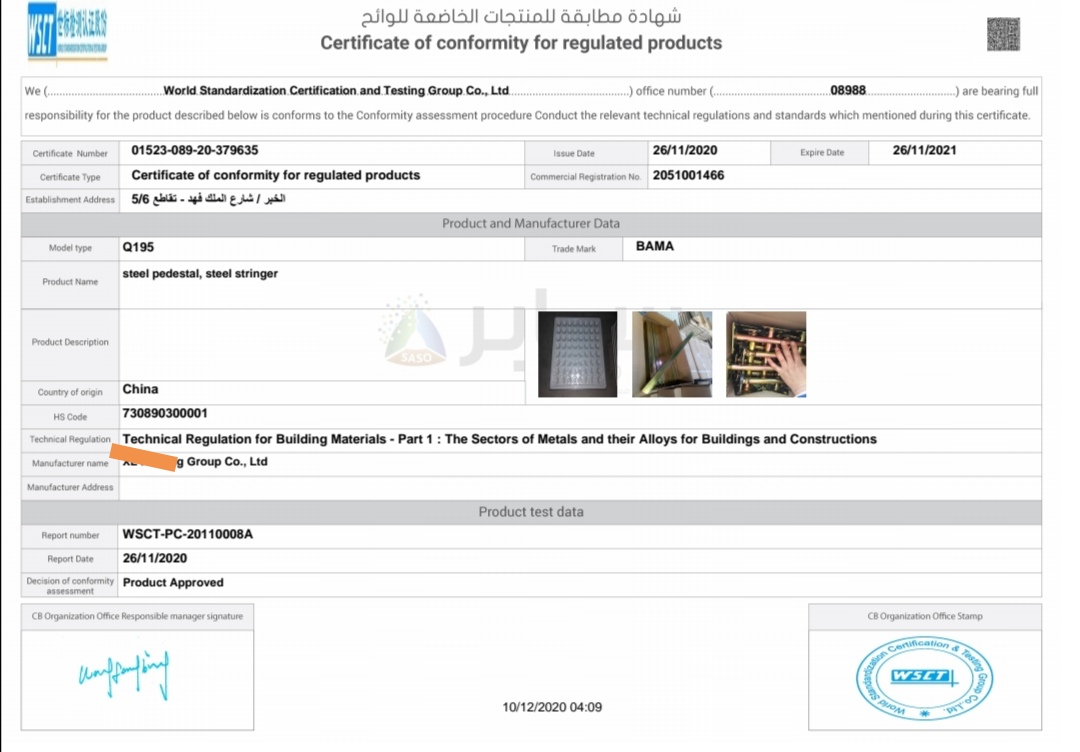Open the product photo showing a hand

coord(765,354)
